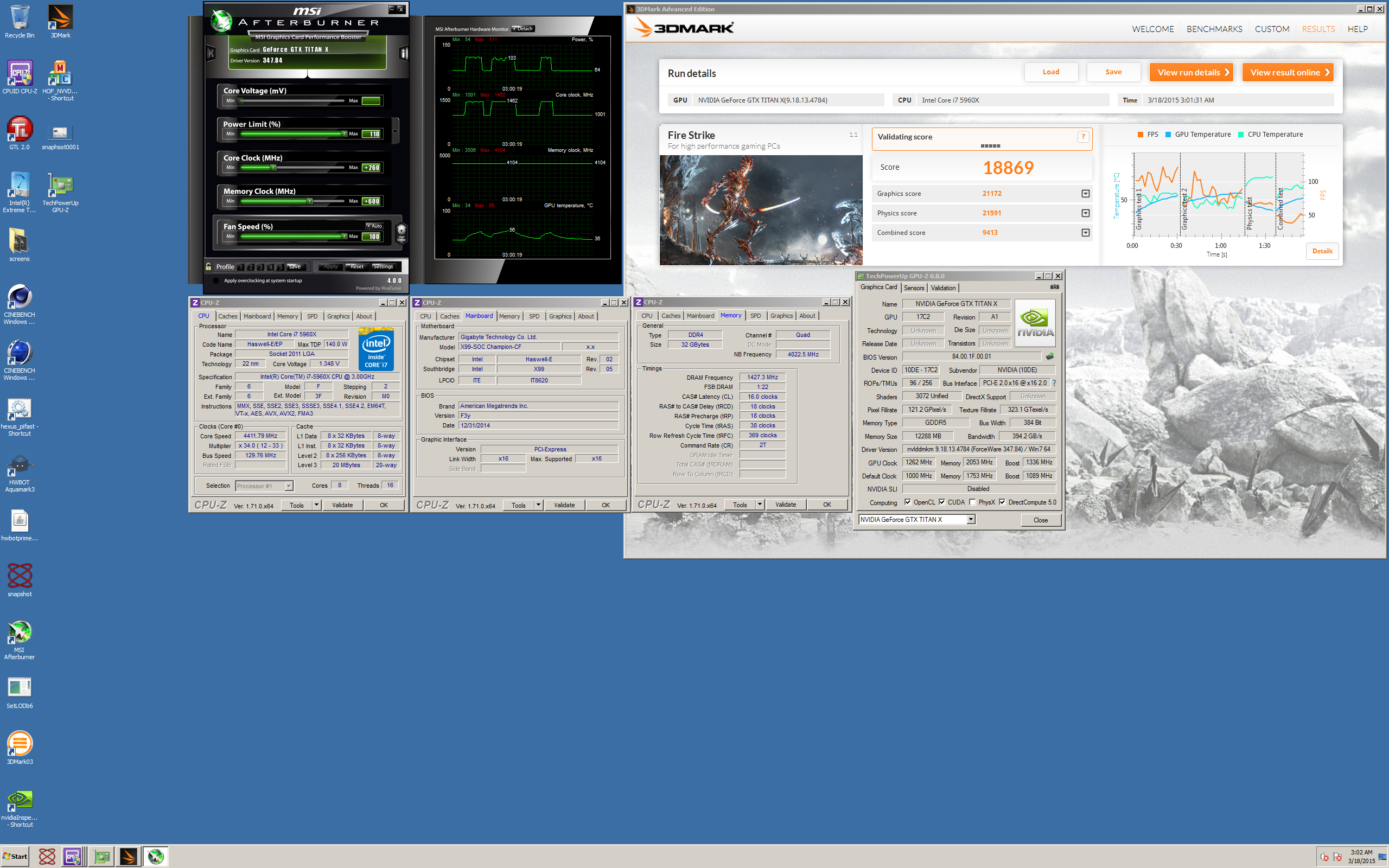This screenshot has height=868, width=1389.
Task: Click Afterburner fan User Define gear
Action: click(401, 233)
